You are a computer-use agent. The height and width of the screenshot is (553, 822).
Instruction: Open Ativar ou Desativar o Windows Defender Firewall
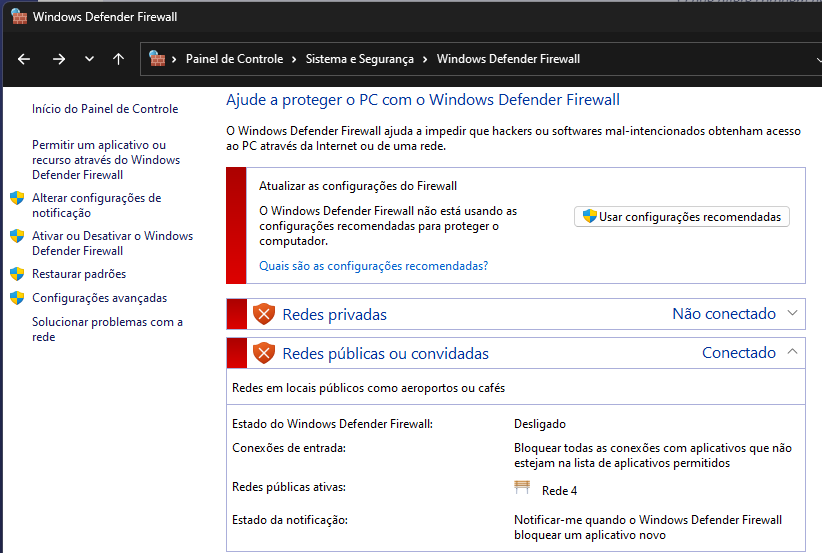point(112,243)
